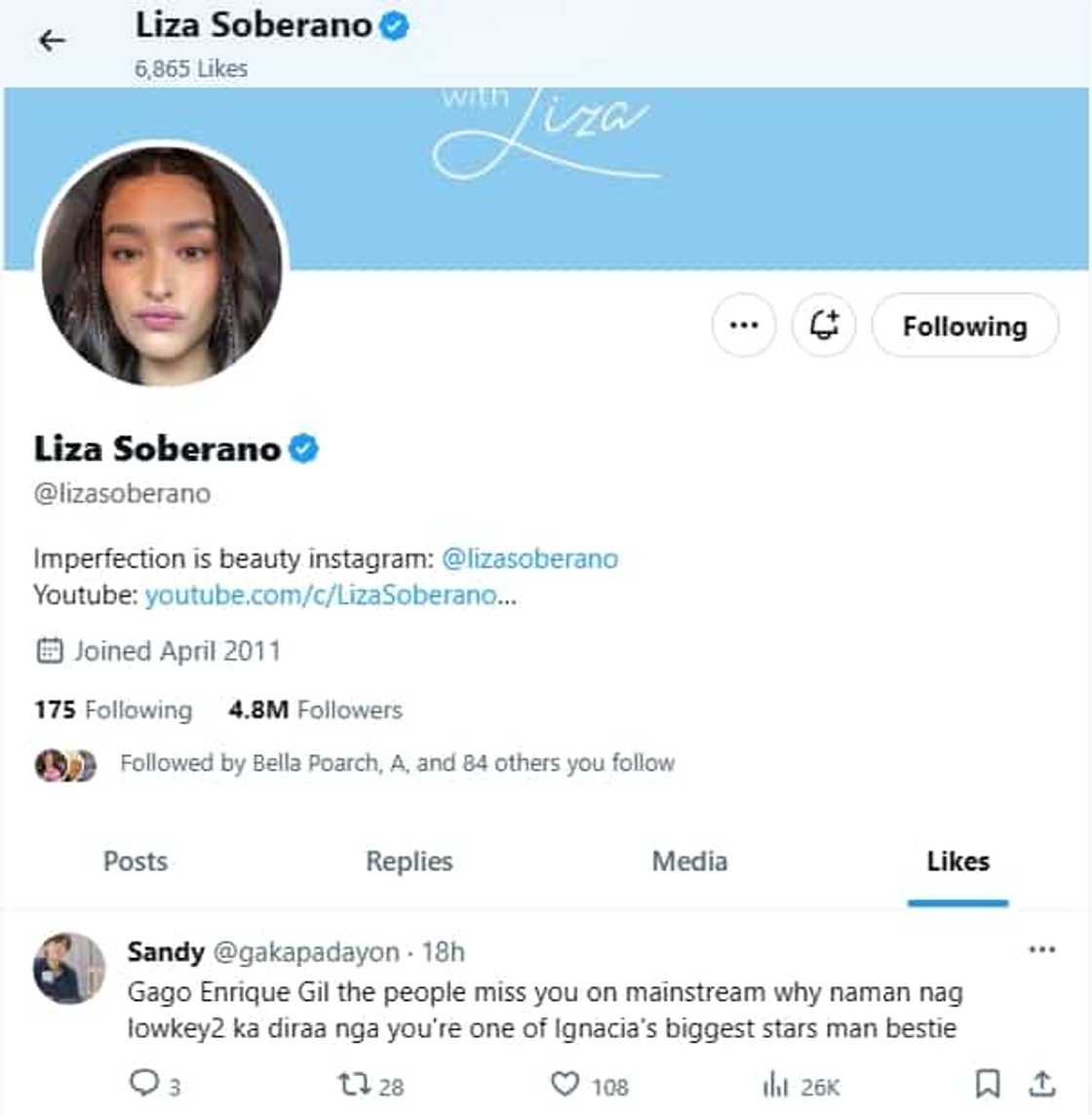Image resolution: width=1092 pixels, height=1115 pixels.
Task: Switch to the Posts tab
Action: (x=136, y=862)
